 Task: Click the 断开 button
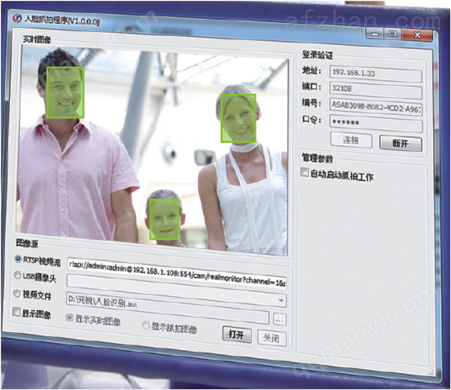[x=401, y=143]
